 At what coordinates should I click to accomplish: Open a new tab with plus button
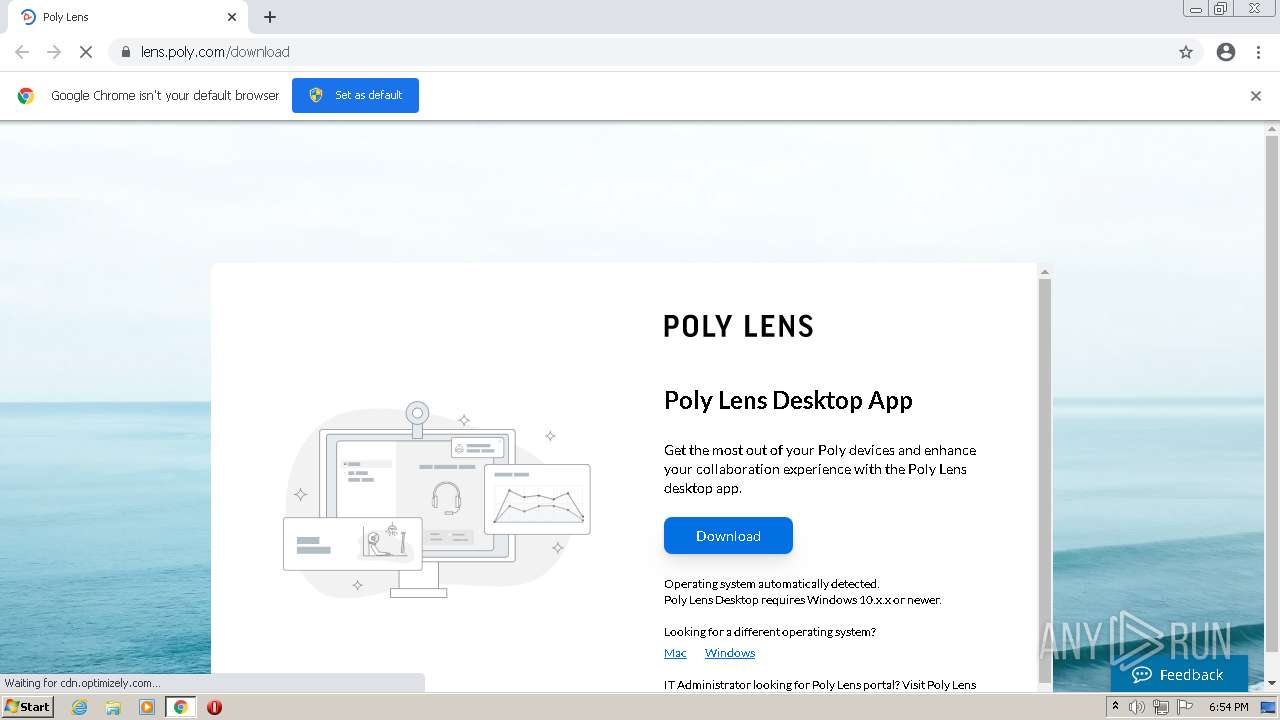[x=270, y=17]
